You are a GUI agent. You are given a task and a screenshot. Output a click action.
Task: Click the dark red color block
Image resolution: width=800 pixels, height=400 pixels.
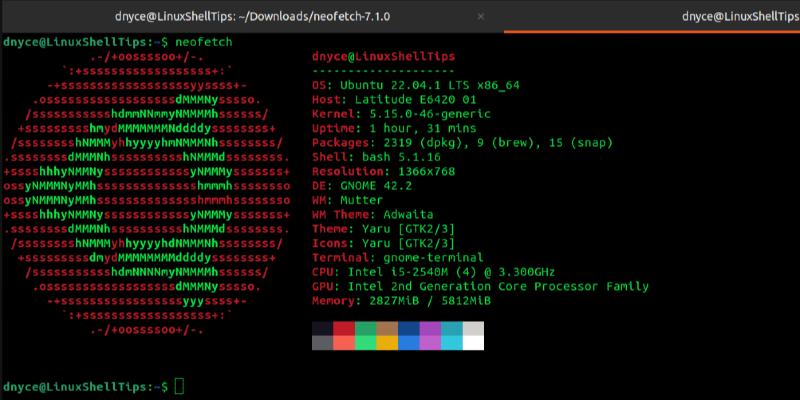click(344, 328)
